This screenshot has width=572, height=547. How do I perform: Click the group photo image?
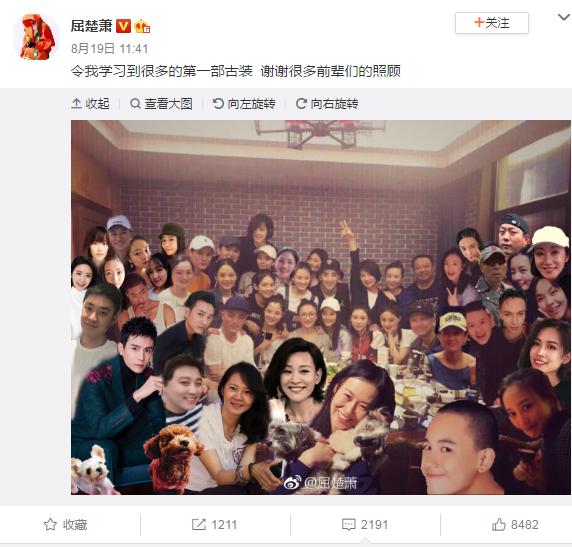(x=321, y=307)
